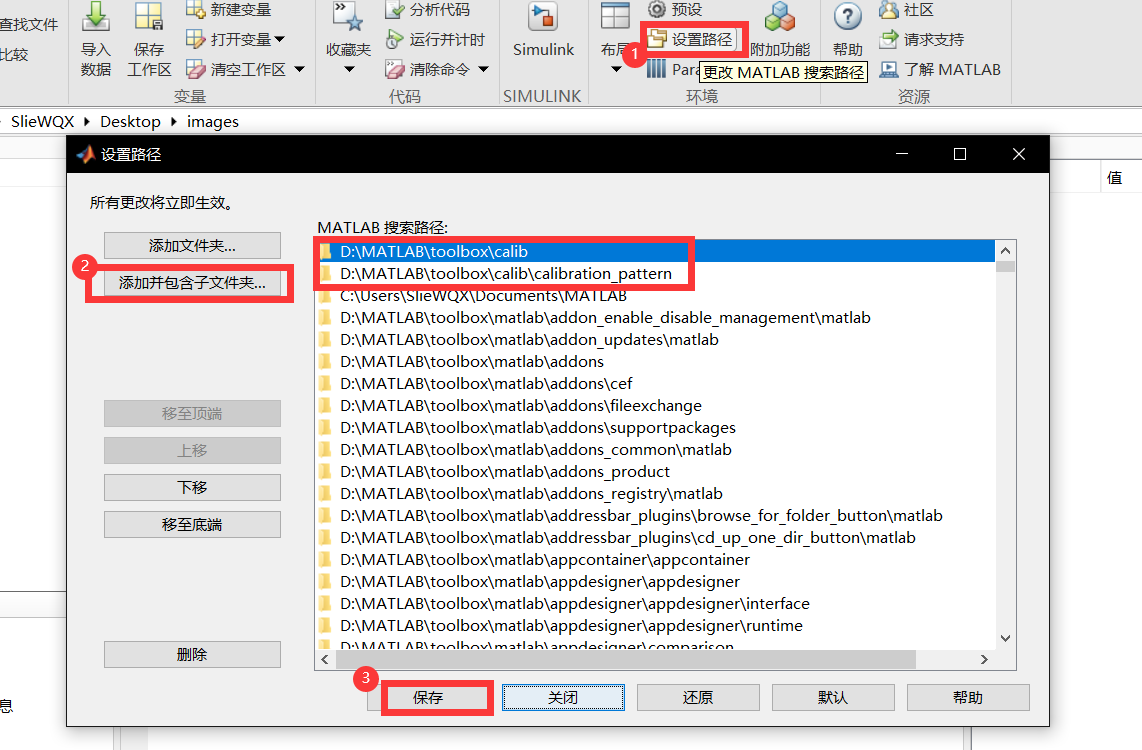Click the Desktop breadcrumb in address bar

pyautogui.click(x=130, y=122)
